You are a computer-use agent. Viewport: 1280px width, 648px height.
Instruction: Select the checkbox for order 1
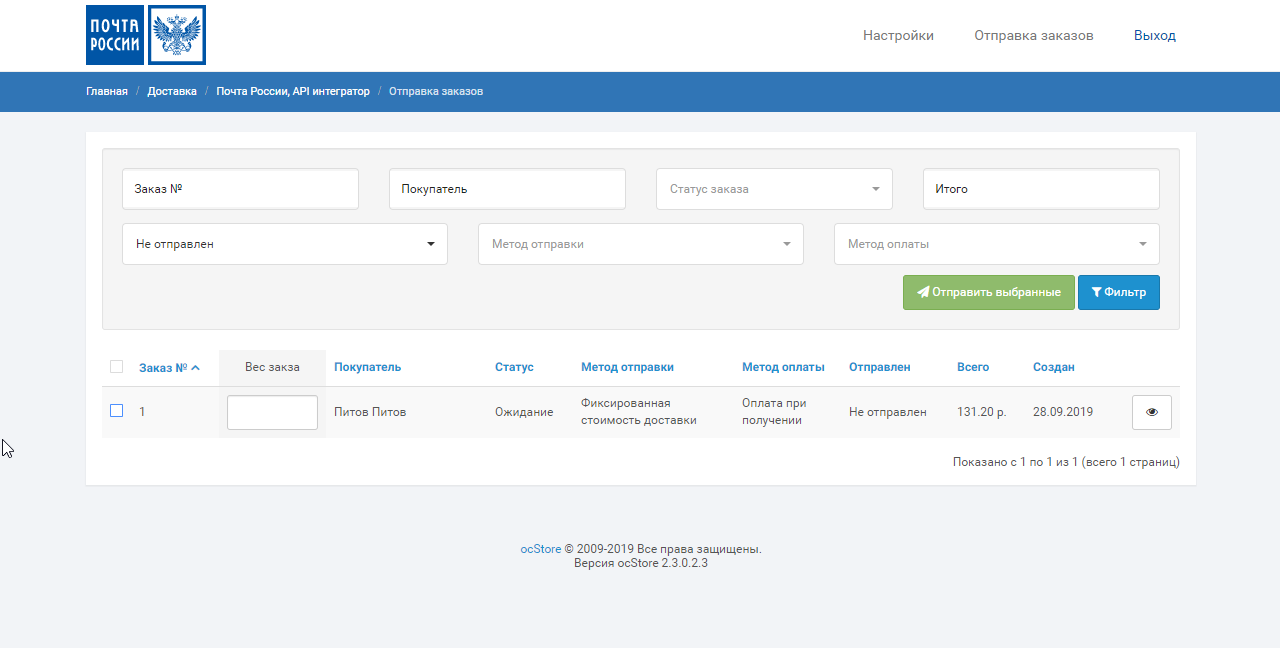[x=116, y=411]
